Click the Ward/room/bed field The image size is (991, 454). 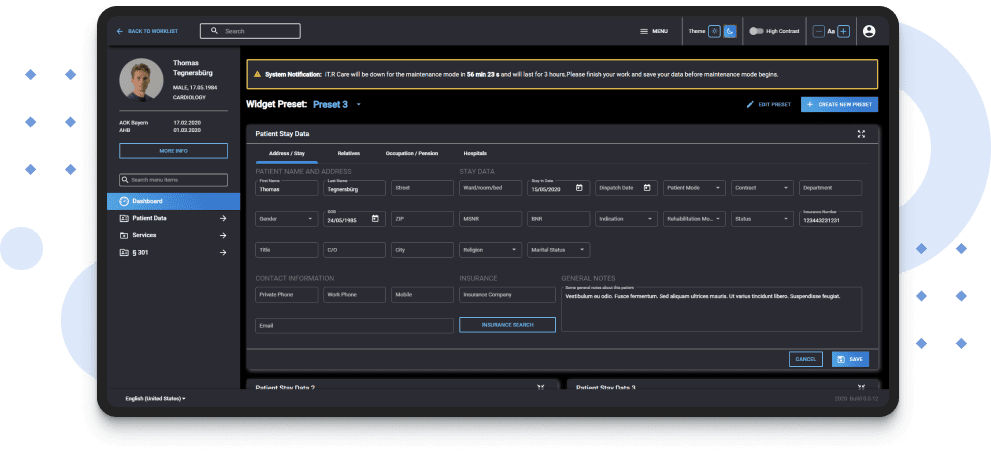(x=490, y=188)
